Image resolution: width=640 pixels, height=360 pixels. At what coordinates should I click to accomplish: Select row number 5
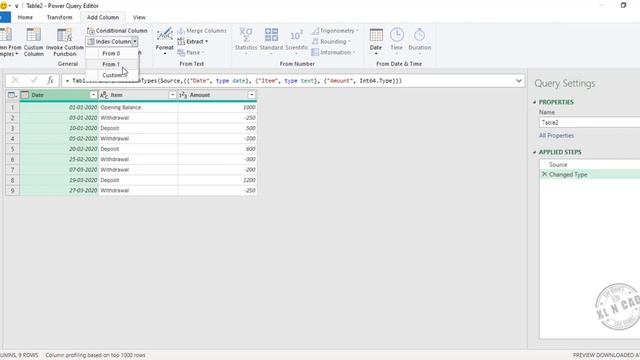(13, 149)
